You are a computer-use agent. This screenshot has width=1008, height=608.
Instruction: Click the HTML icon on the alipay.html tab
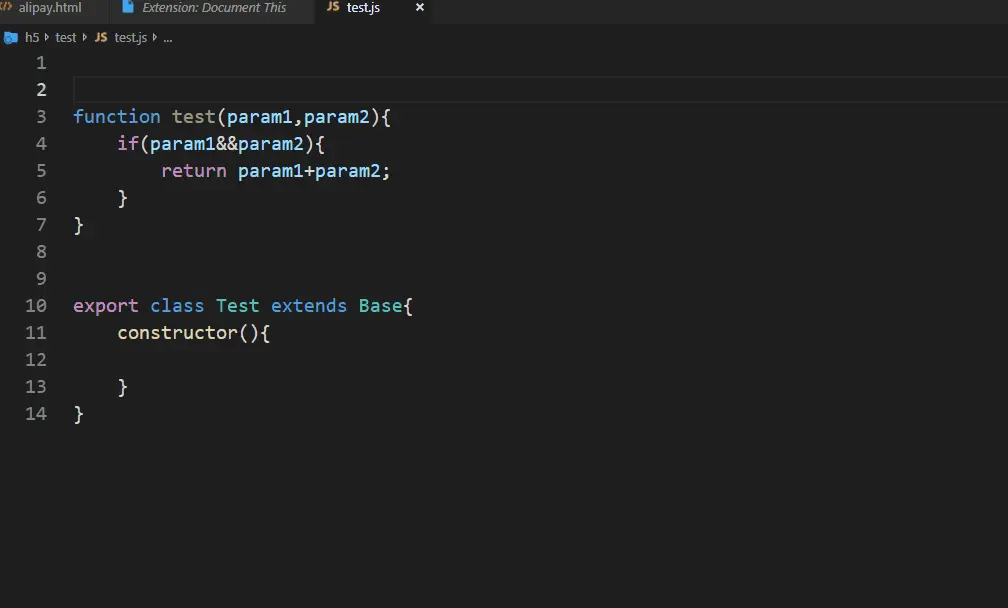coord(8,8)
